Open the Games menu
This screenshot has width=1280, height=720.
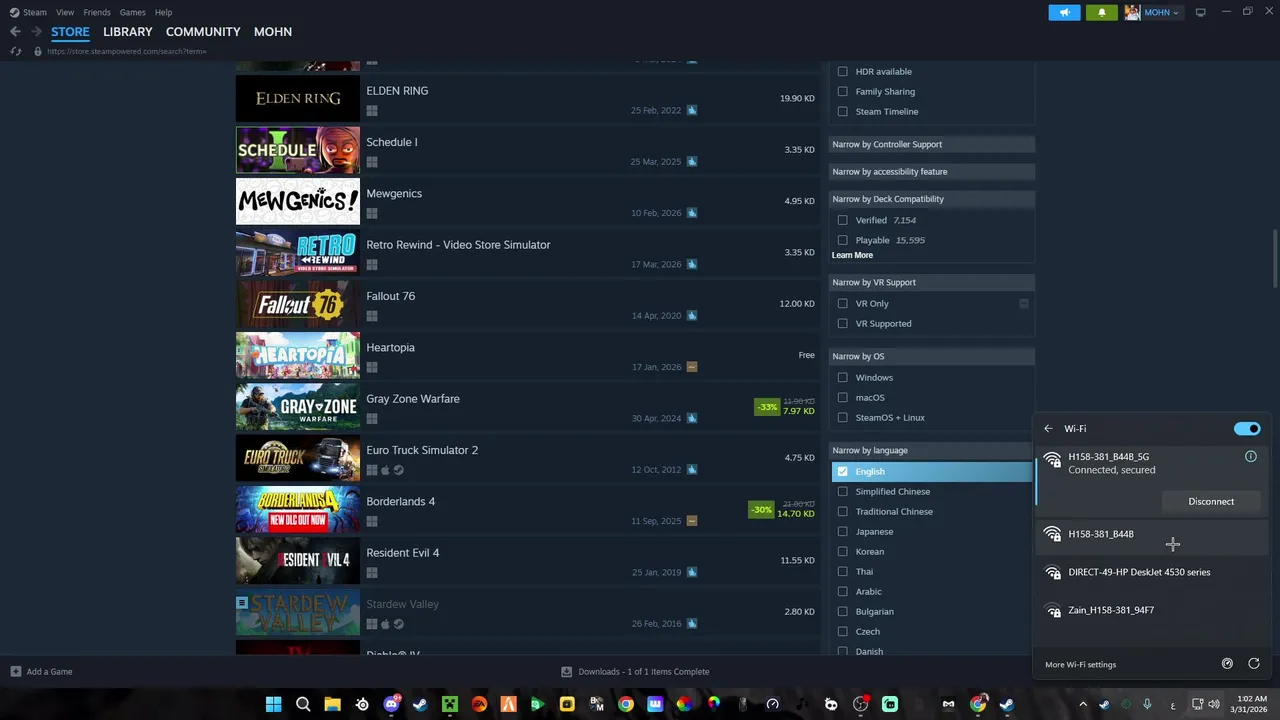tap(132, 12)
